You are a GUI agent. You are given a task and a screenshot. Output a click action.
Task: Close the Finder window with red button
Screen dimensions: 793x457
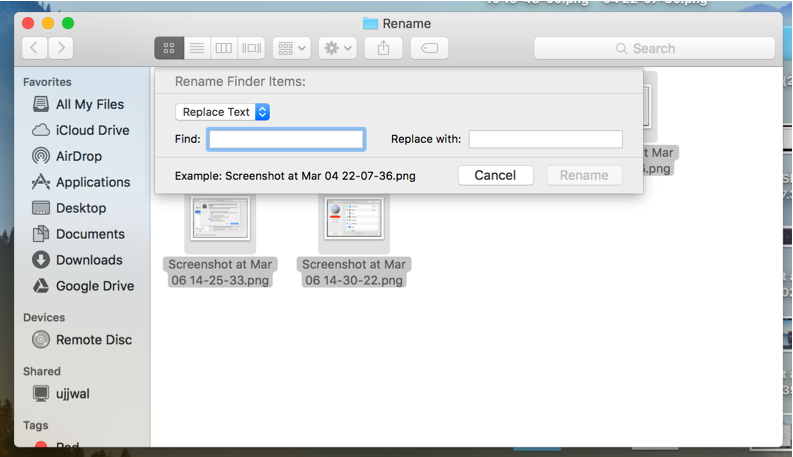point(28,23)
